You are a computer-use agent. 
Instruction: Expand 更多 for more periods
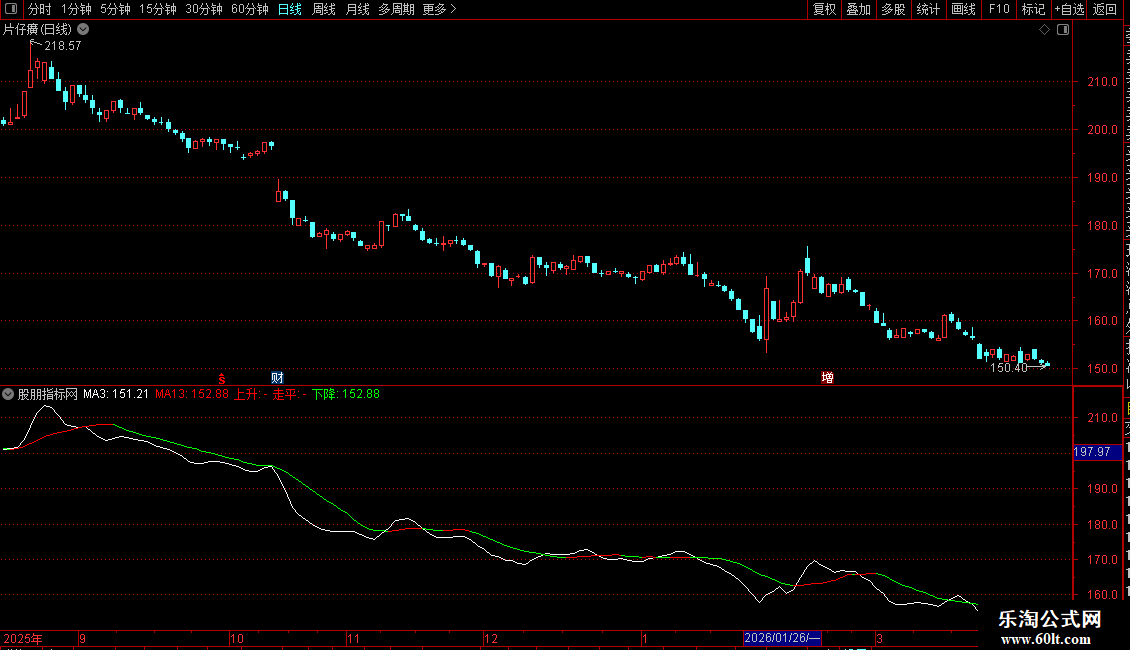439,9
